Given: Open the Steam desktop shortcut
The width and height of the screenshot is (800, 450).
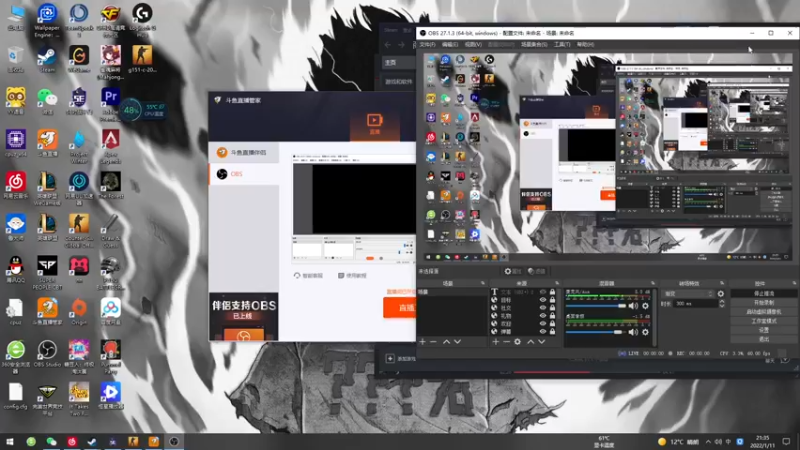Looking at the screenshot, I should [47, 59].
